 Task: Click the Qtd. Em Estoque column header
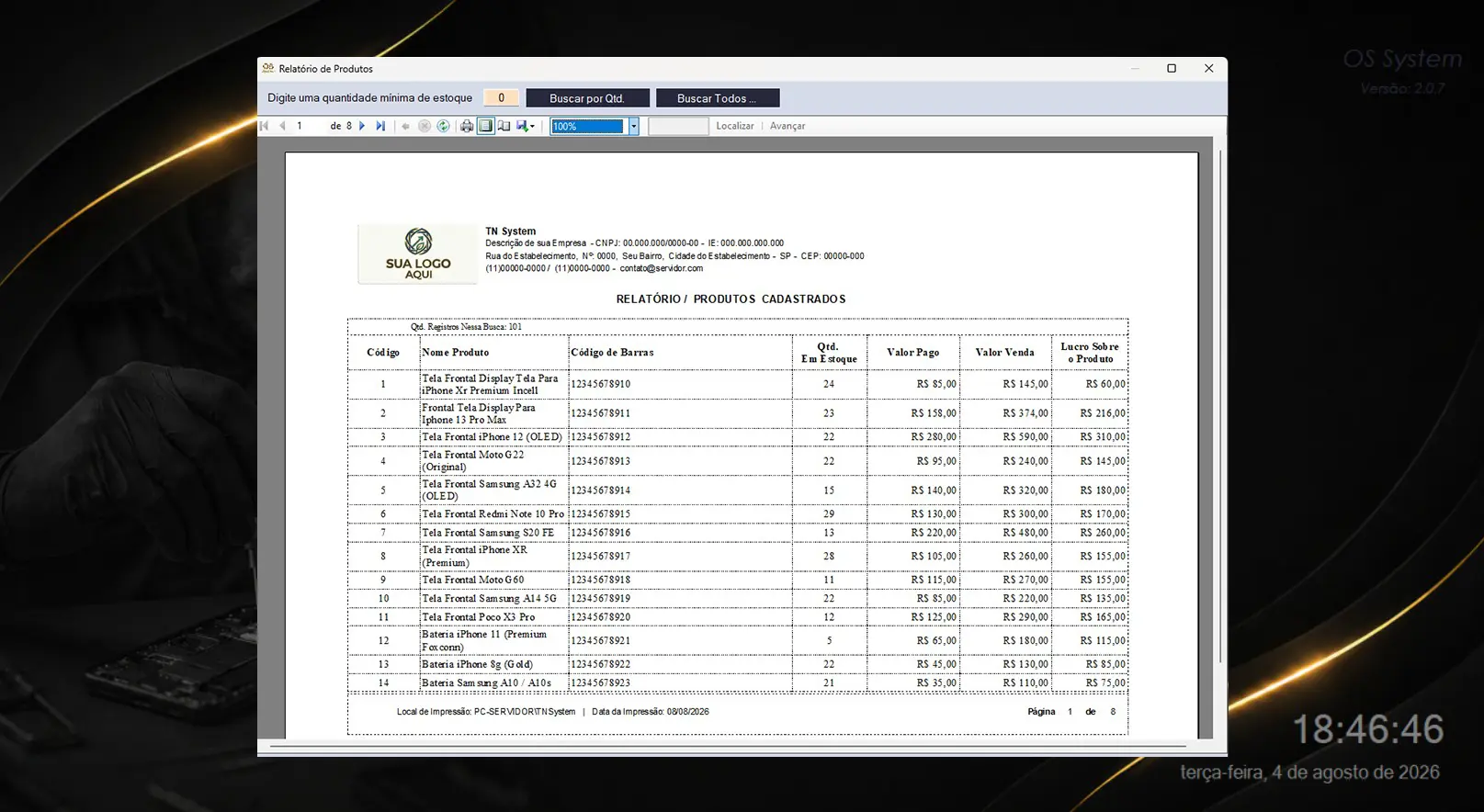(829, 353)
